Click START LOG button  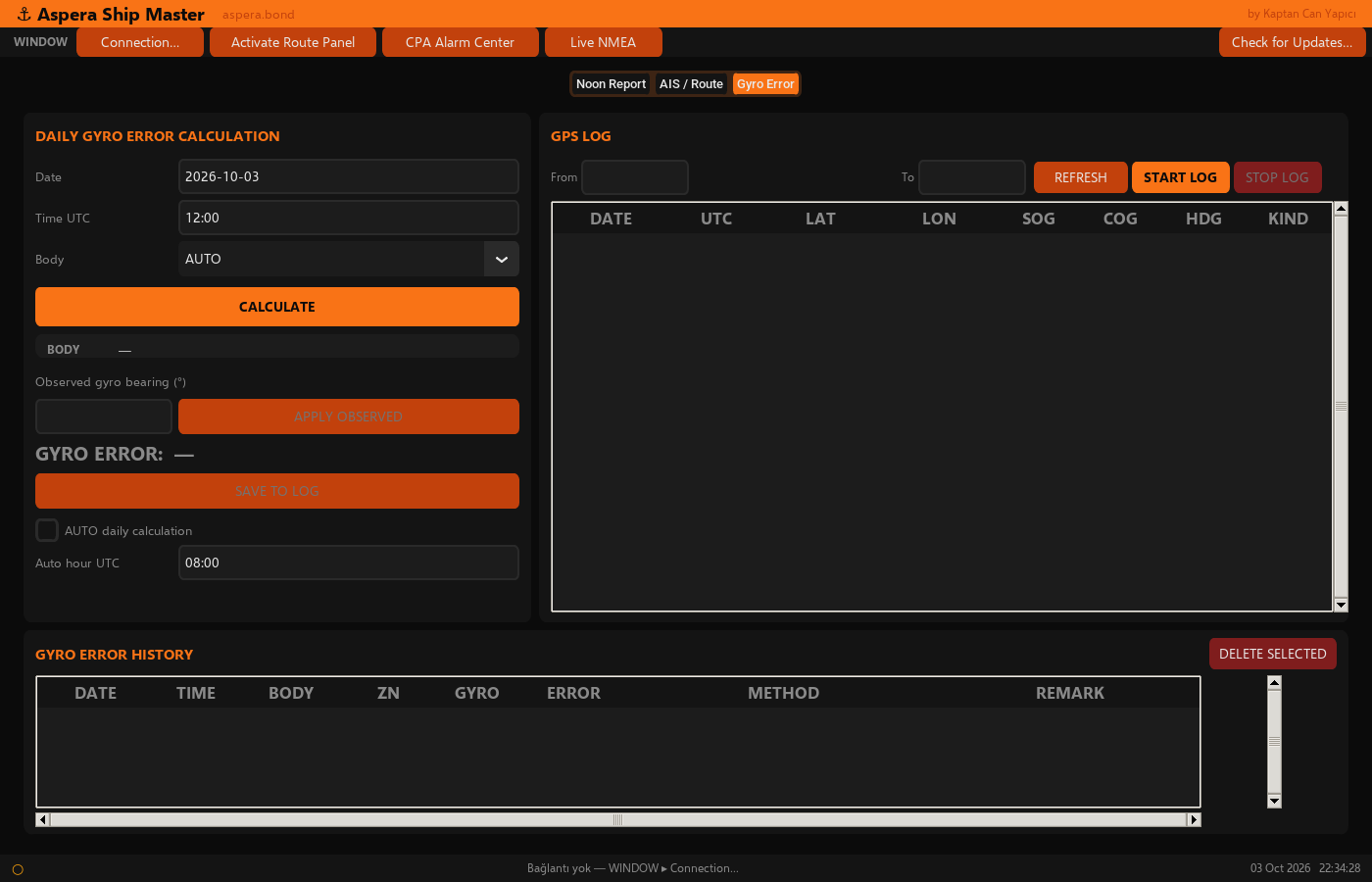(1180, 177)
